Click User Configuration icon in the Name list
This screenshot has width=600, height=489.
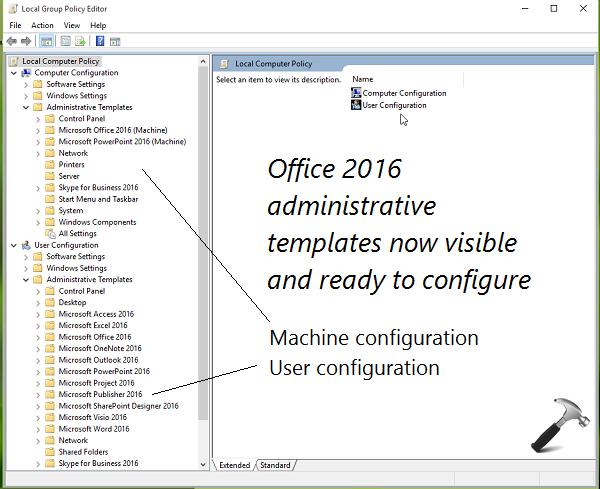356,105
